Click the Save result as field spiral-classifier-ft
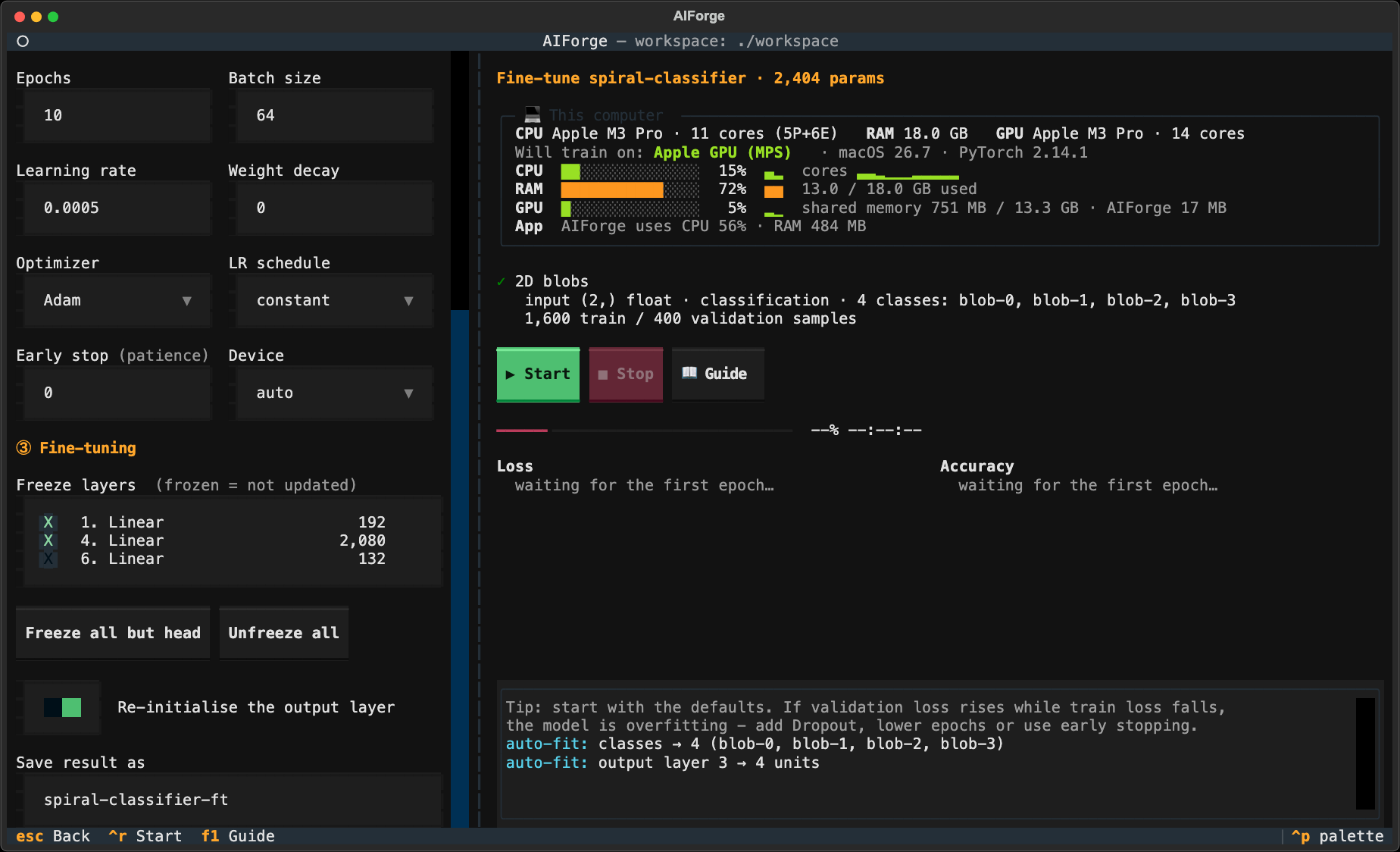Image resolution: width=1400 pixels, height=852 pixels. tap(233, 800)
